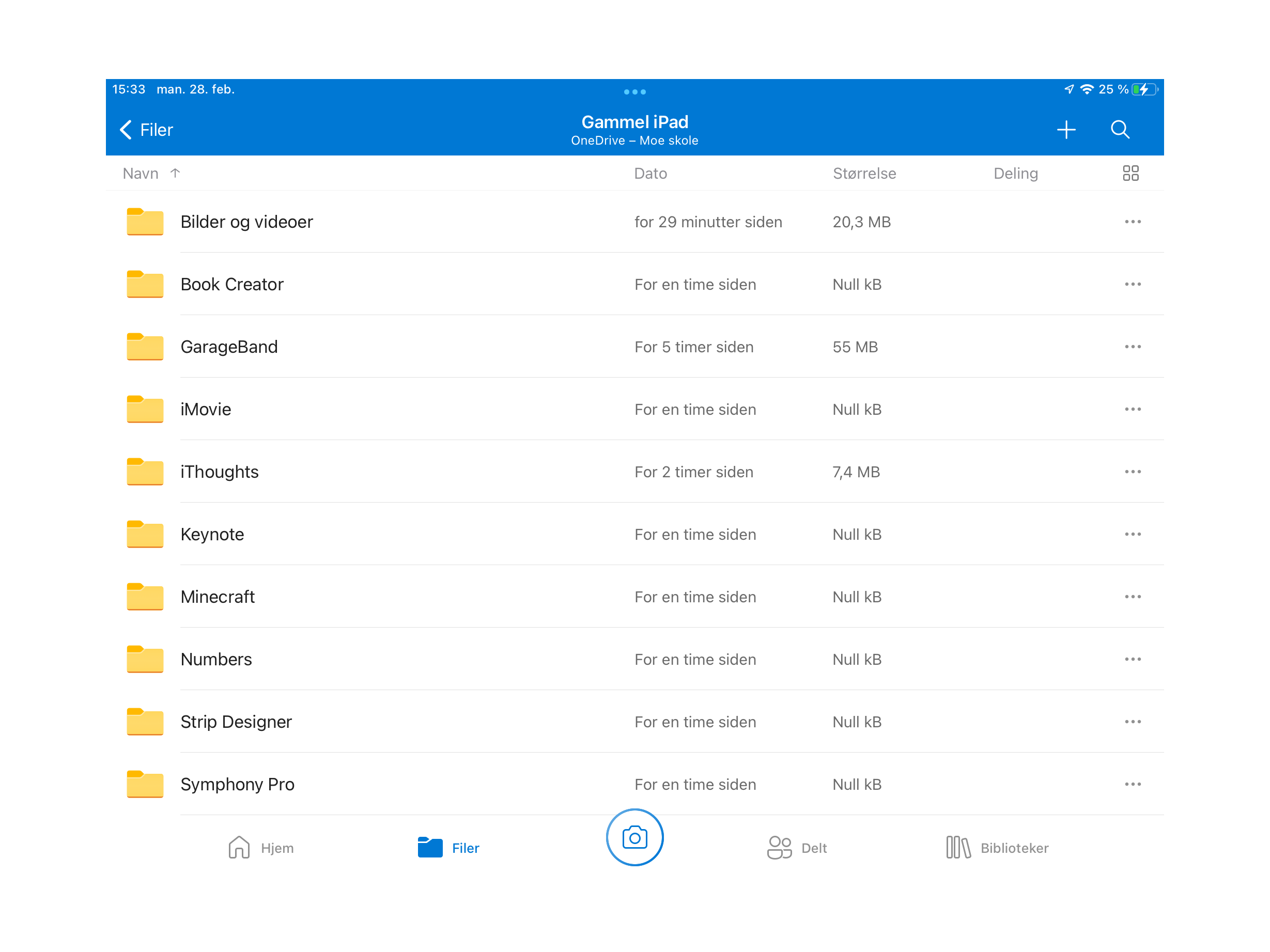The width and height of the screenshot is (1270, 952).
Task: Switch to the Delt tab
Action: [797, 848]
